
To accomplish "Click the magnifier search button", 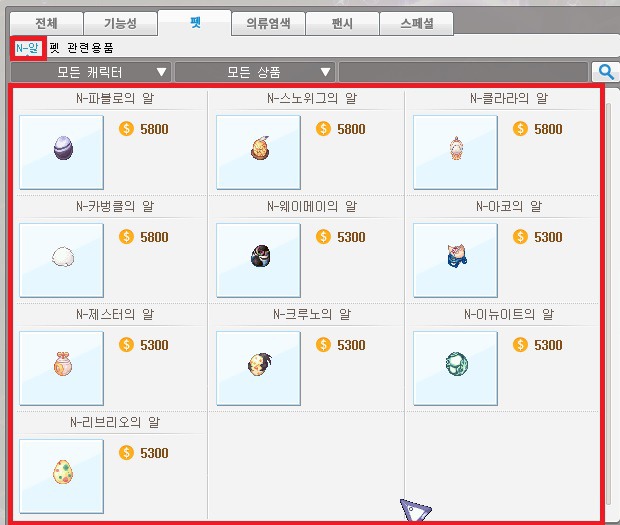I will 605,72.
